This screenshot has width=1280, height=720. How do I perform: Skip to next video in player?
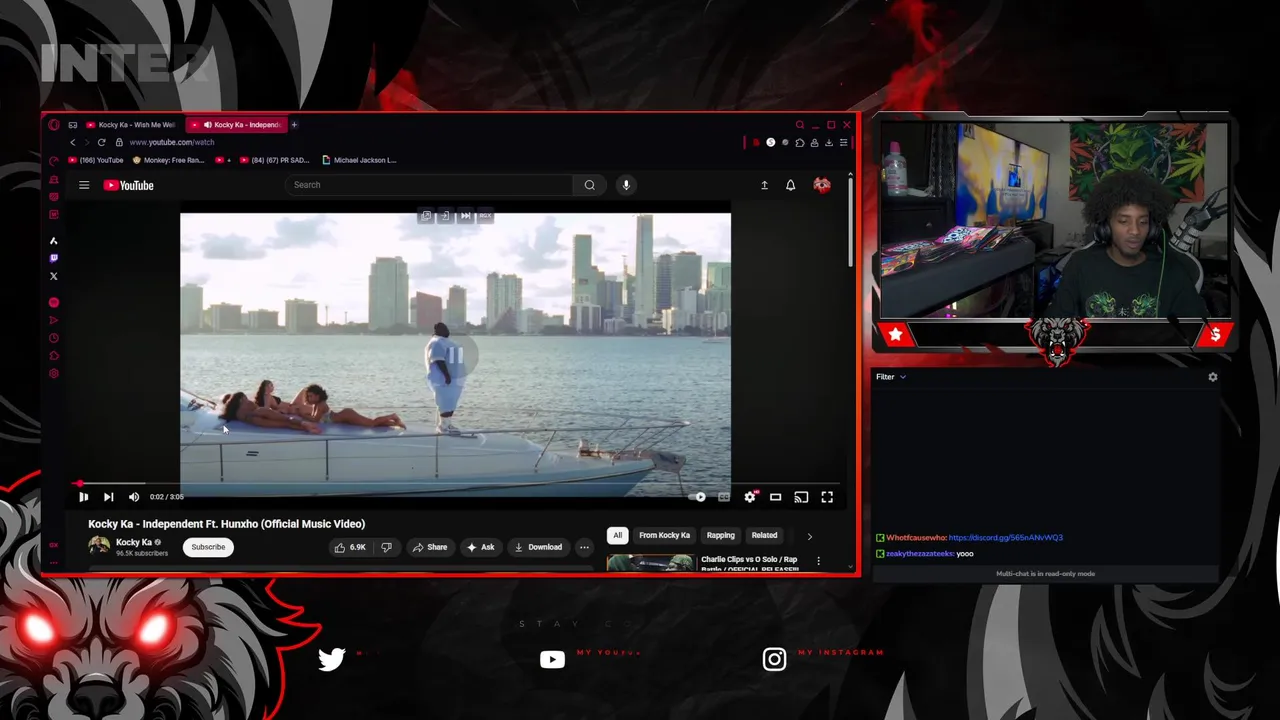pyautogui.click(x=108, y=497)
